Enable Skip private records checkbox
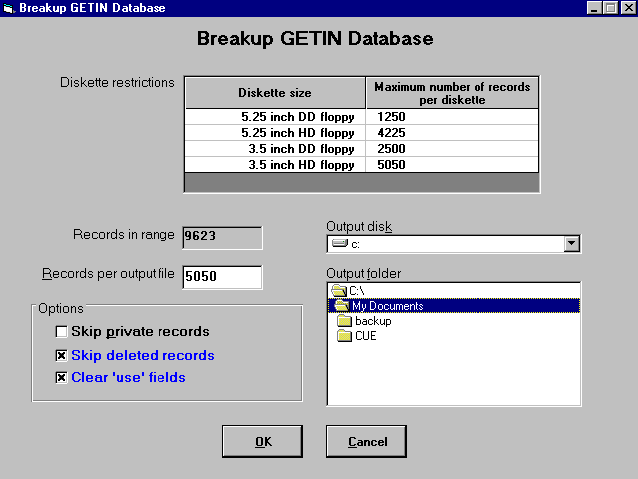 [x=61, y=332]
